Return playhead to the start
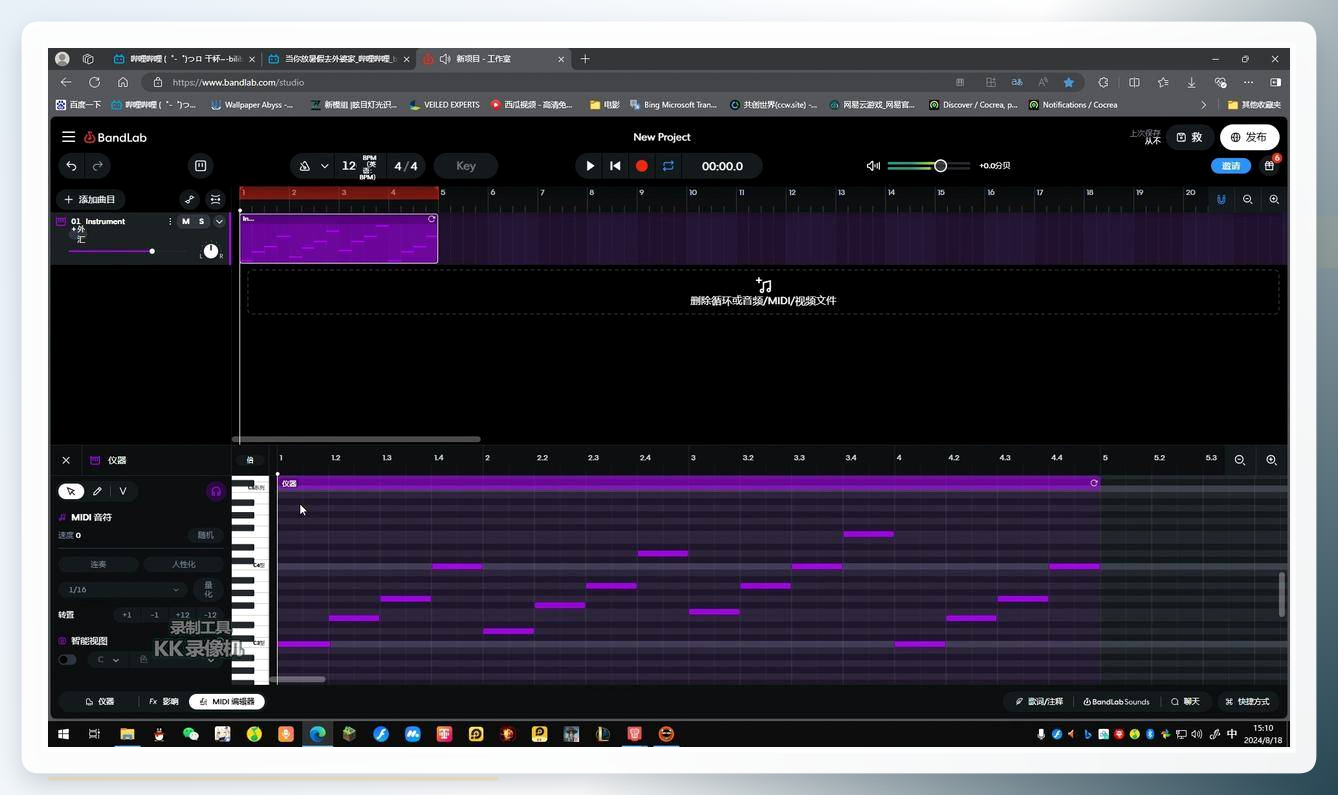 (615, 166)
